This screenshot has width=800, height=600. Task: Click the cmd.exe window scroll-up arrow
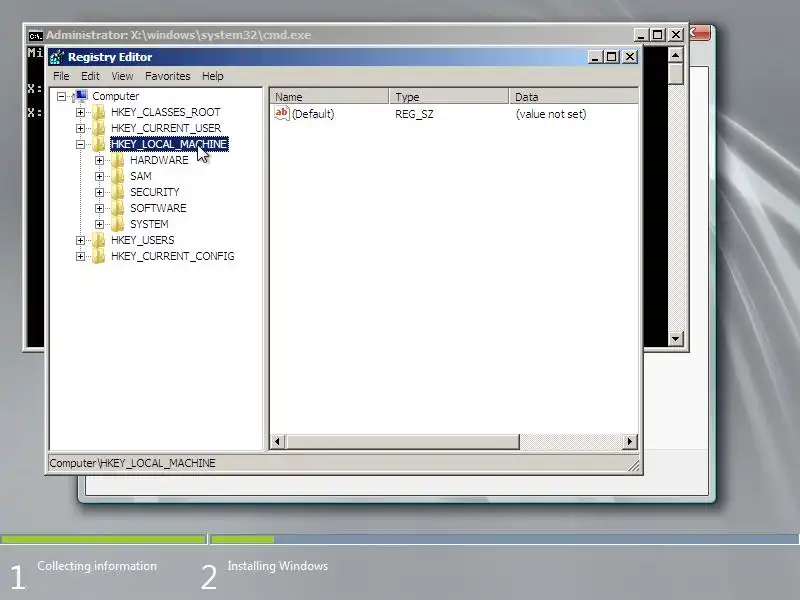click(x=676, y=55)
